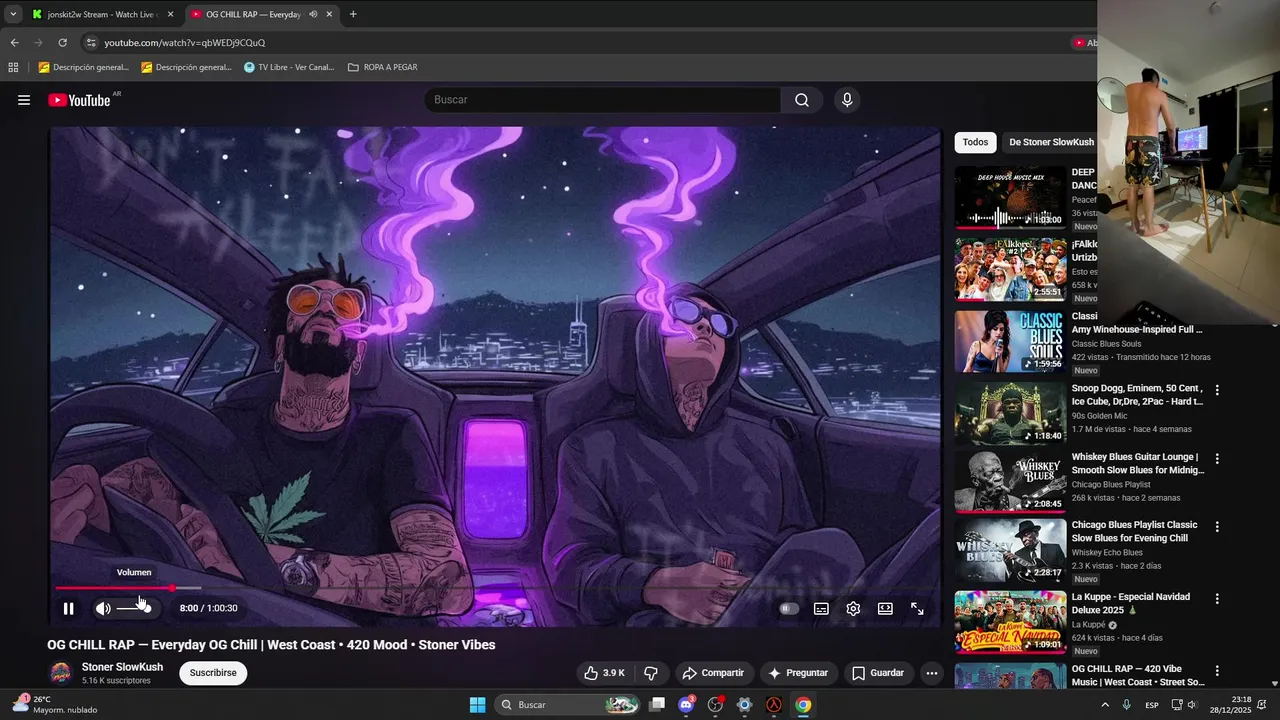Open the first Descripción general bookmark
This screenshot has height=720, width=1280.
coord(84,67)
